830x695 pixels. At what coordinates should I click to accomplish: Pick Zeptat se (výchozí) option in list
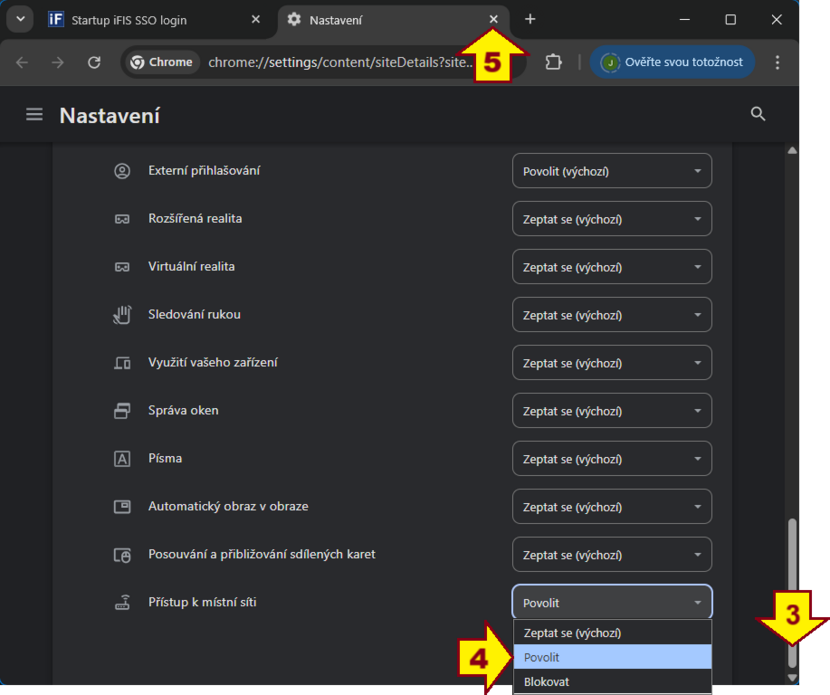pos(611,633)
